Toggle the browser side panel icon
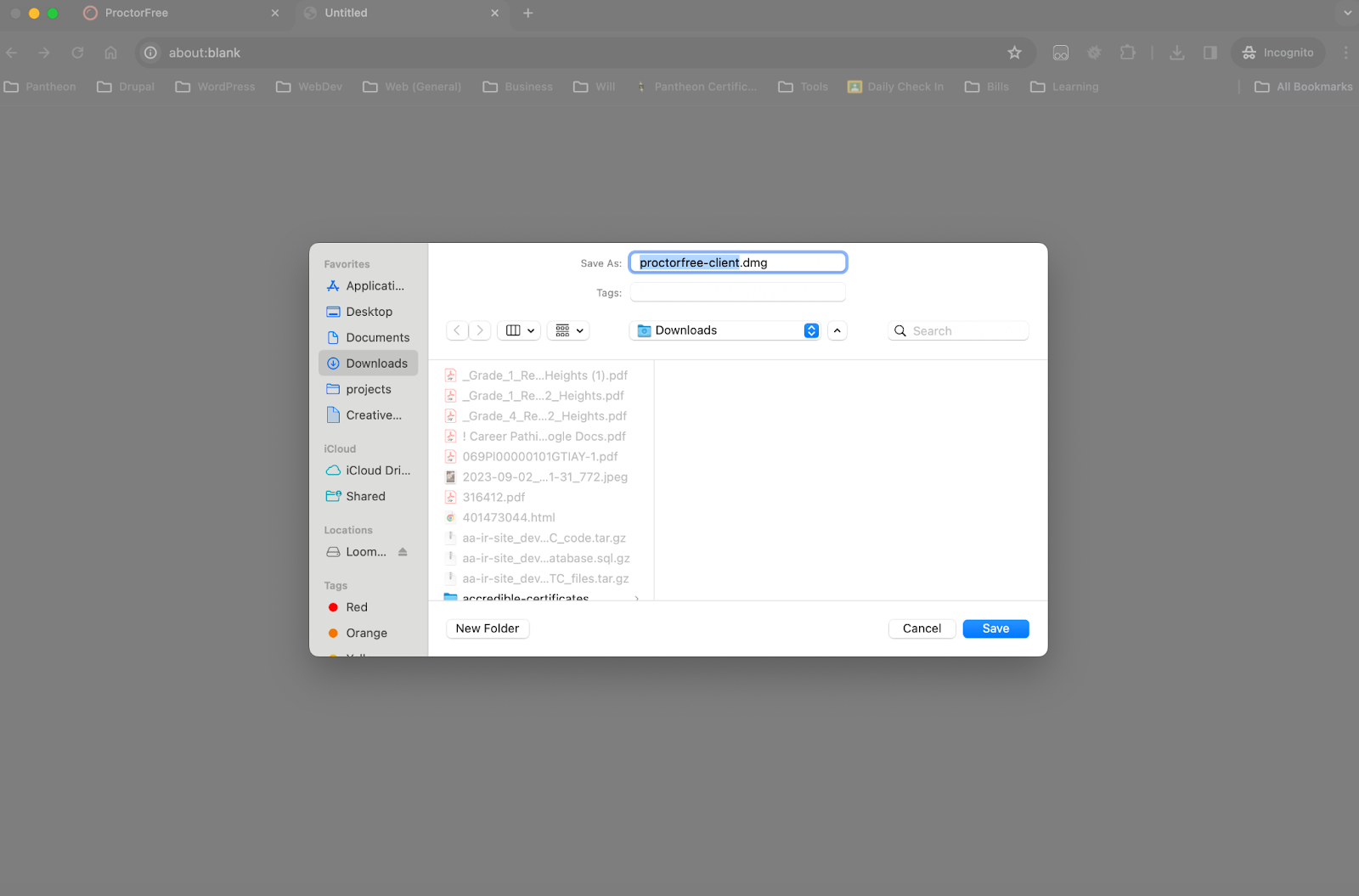Image resolution: width=1359 pixels, height=896 pixels. 1210,53
